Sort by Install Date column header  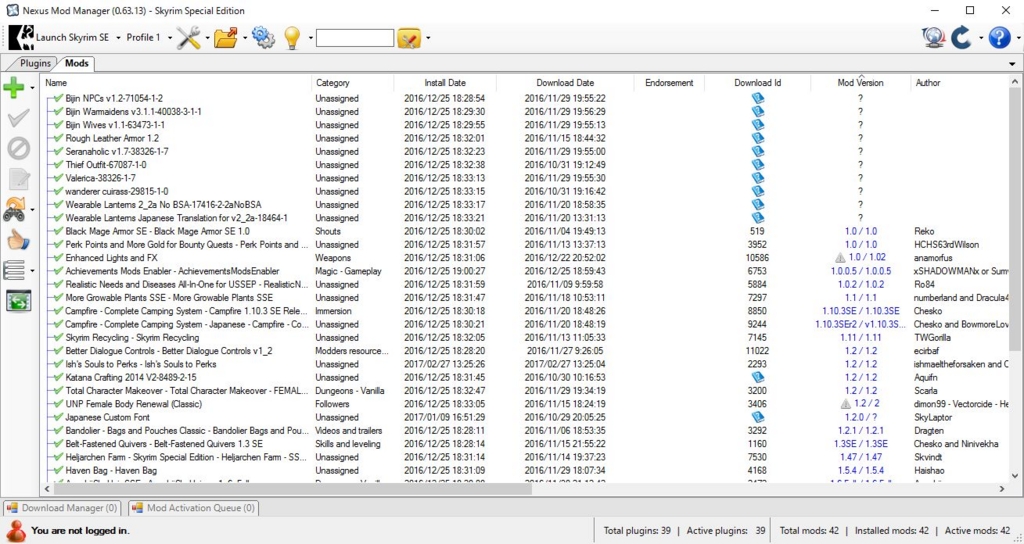(445, 83)
